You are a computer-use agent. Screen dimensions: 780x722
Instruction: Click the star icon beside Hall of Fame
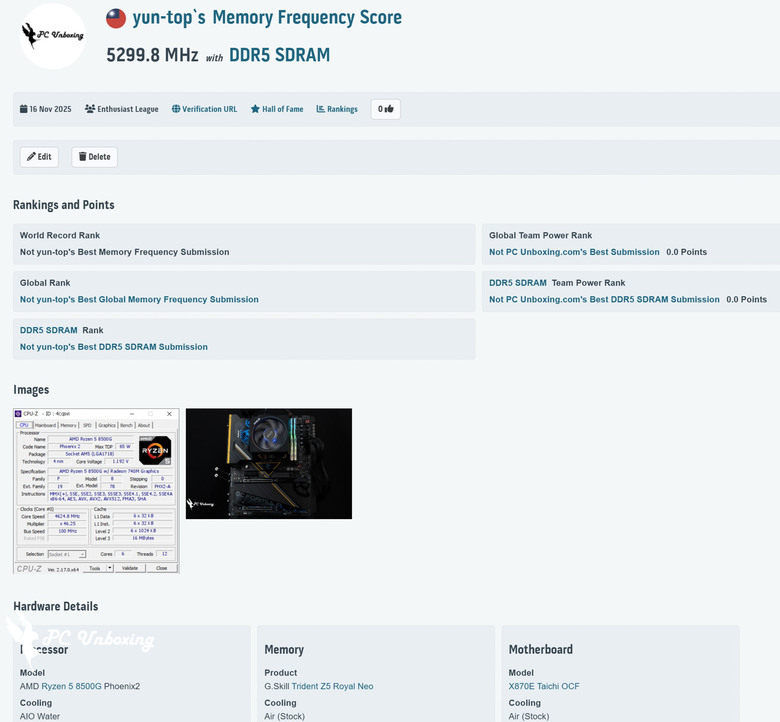[x=255, y=109]
